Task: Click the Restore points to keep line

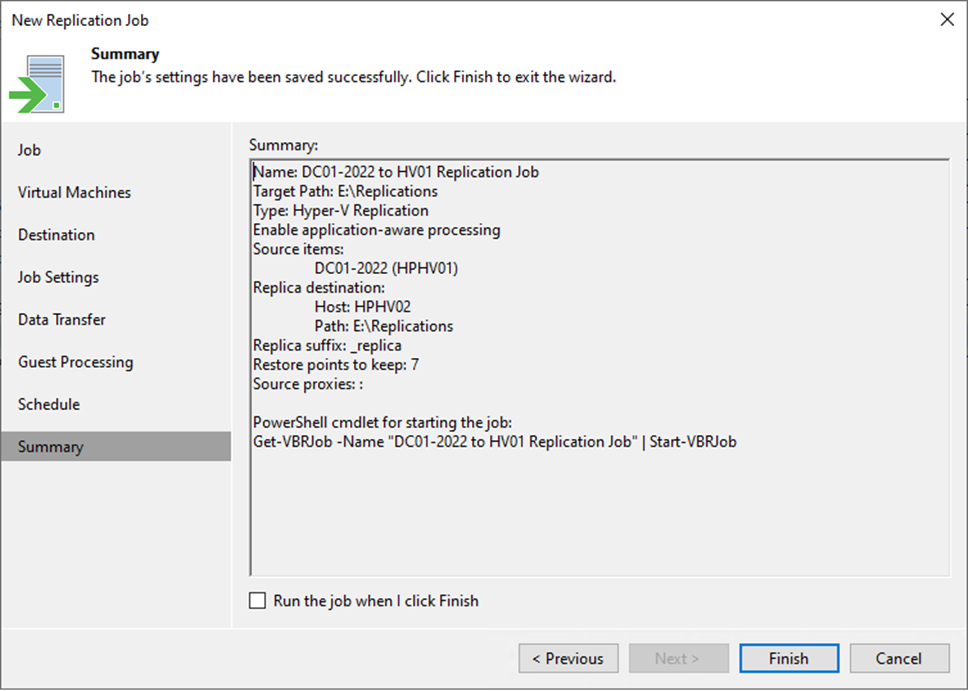Action: (x=336, y=365)
